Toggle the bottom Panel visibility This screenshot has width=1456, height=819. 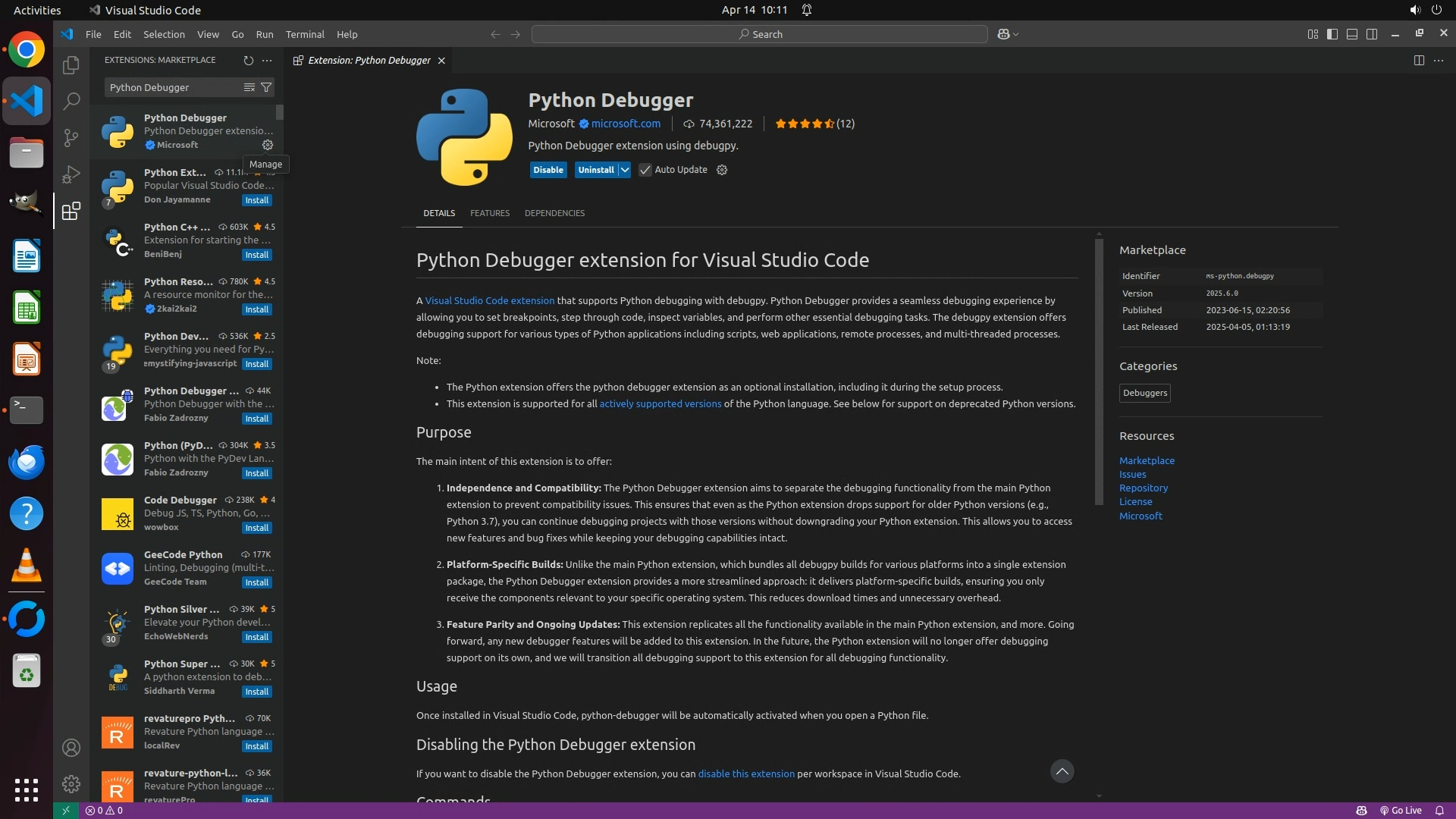(1352, 34)
